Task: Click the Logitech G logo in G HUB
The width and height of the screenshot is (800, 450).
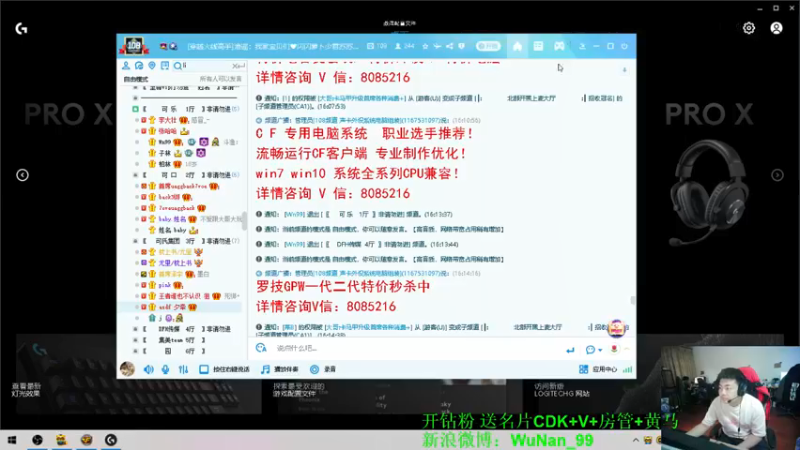Action: click(21, 29)
